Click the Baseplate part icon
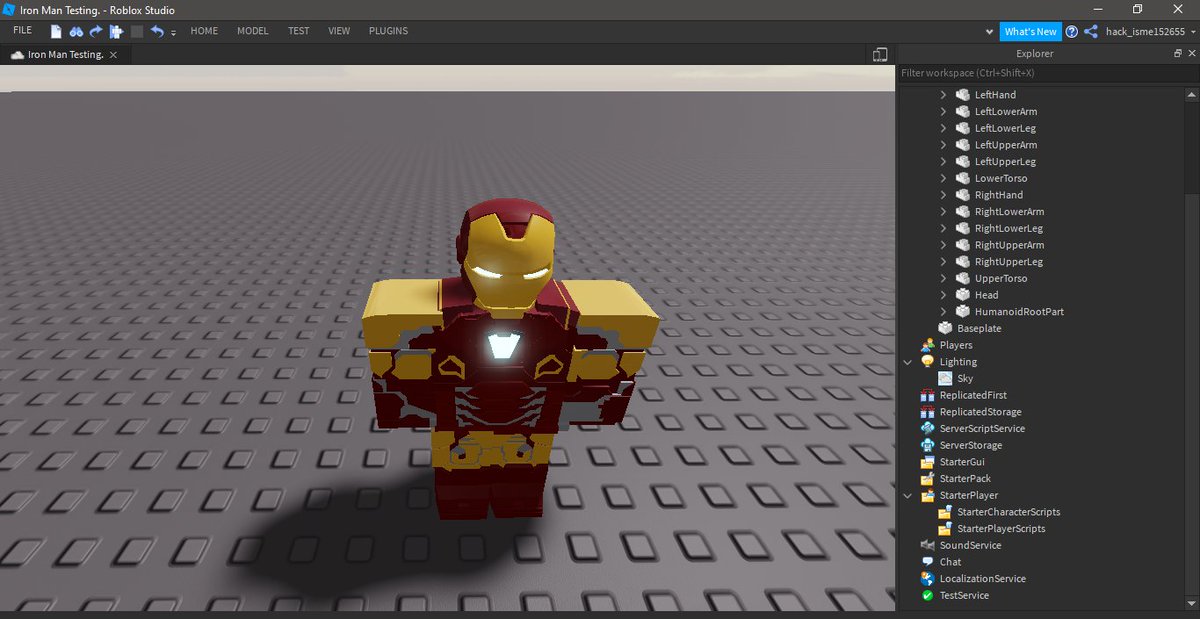1200x619 pixels. click(945, 328)
